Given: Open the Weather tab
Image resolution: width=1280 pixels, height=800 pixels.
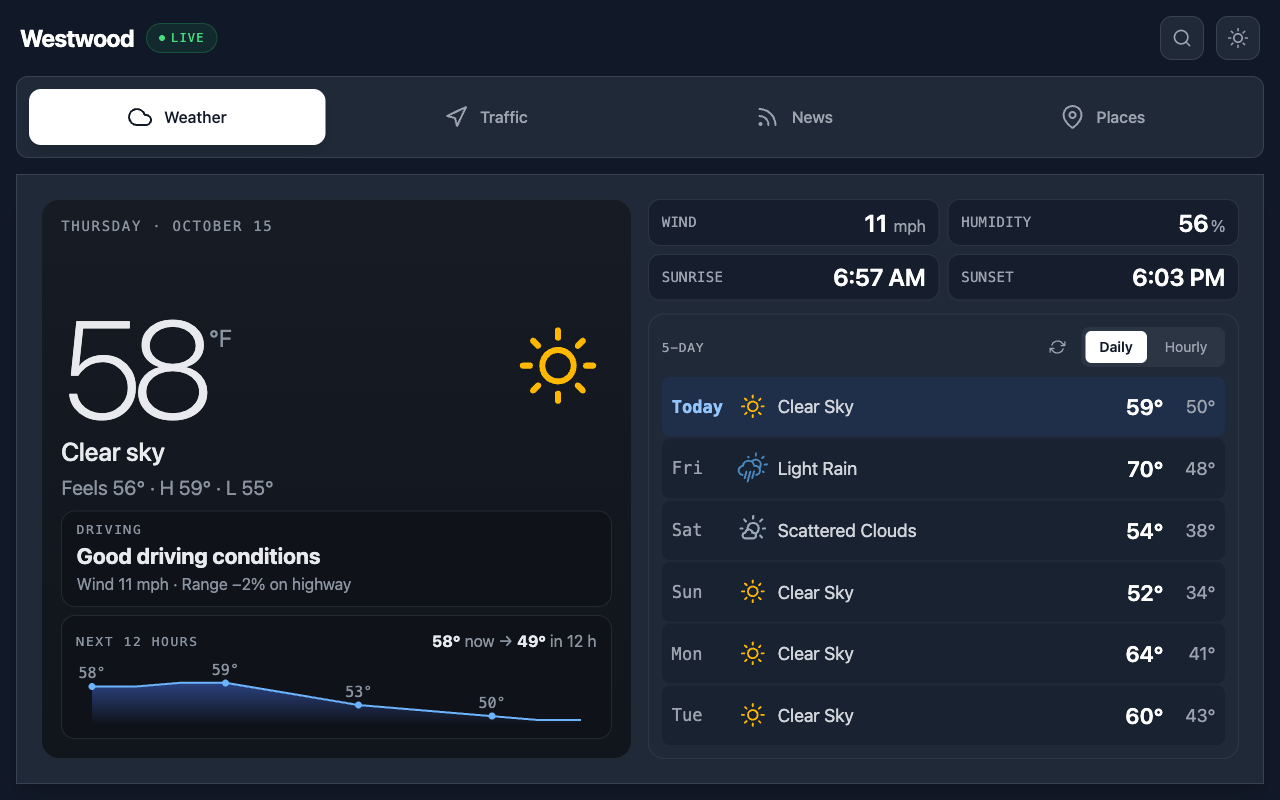Looking at the screenshot, I should click(177, 117).
